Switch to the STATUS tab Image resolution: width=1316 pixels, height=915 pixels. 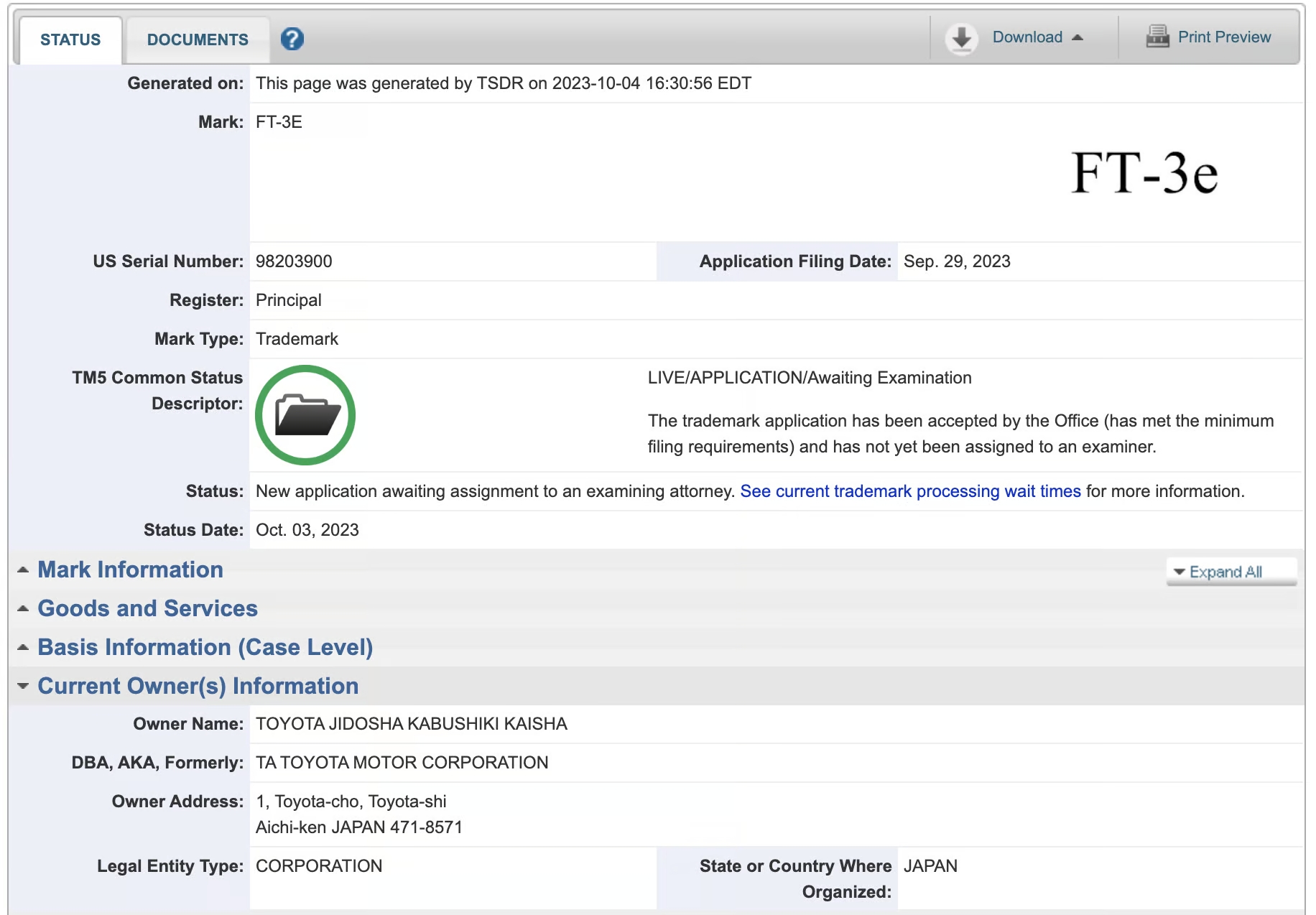tap(70, 40)
